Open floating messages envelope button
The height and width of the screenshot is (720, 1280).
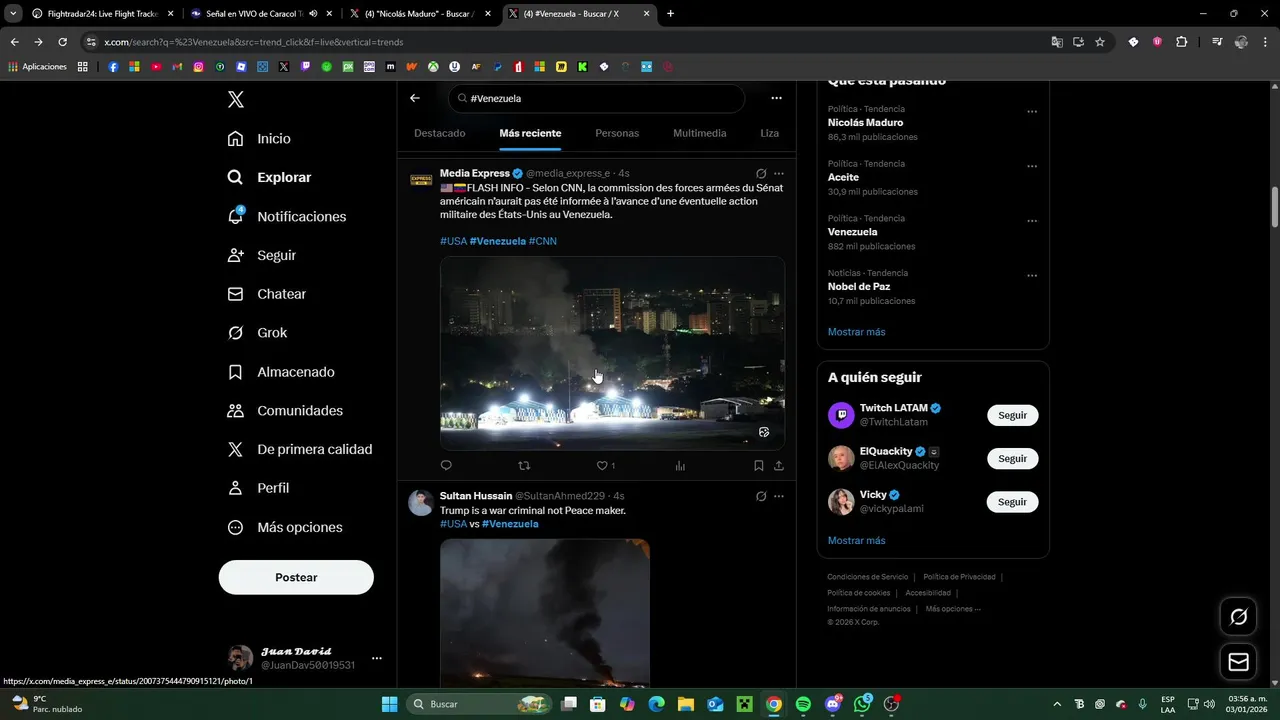(x=1238, y=662)
